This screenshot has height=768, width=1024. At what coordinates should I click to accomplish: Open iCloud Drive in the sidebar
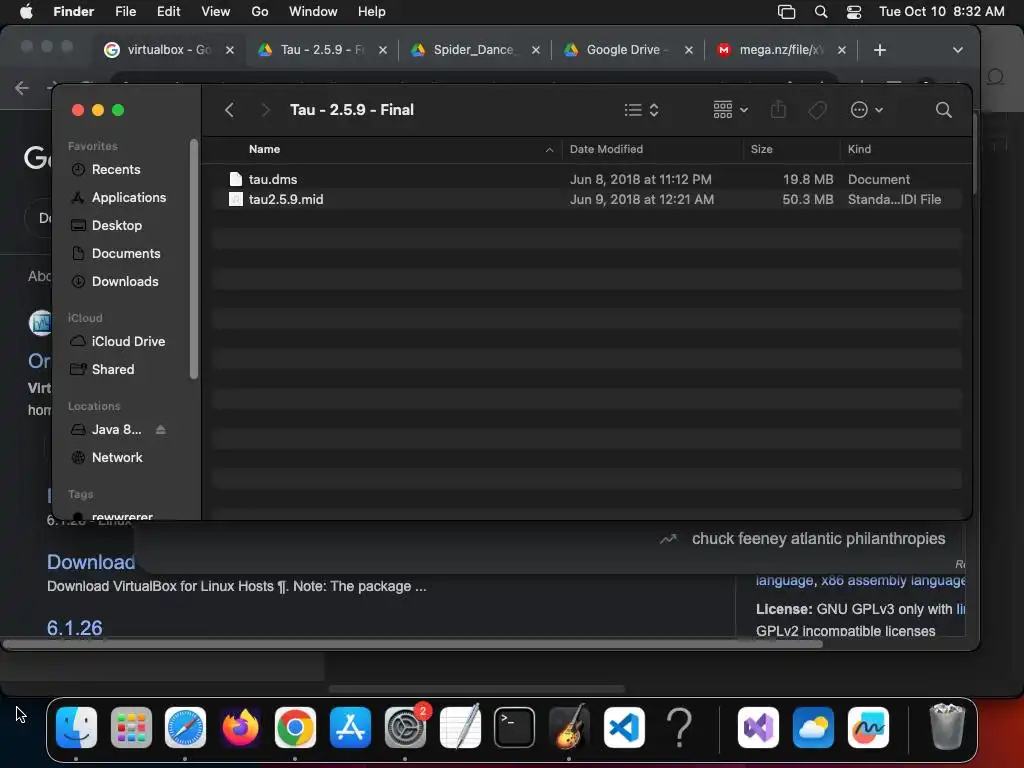pyautogui.click(x=128, y=342)
